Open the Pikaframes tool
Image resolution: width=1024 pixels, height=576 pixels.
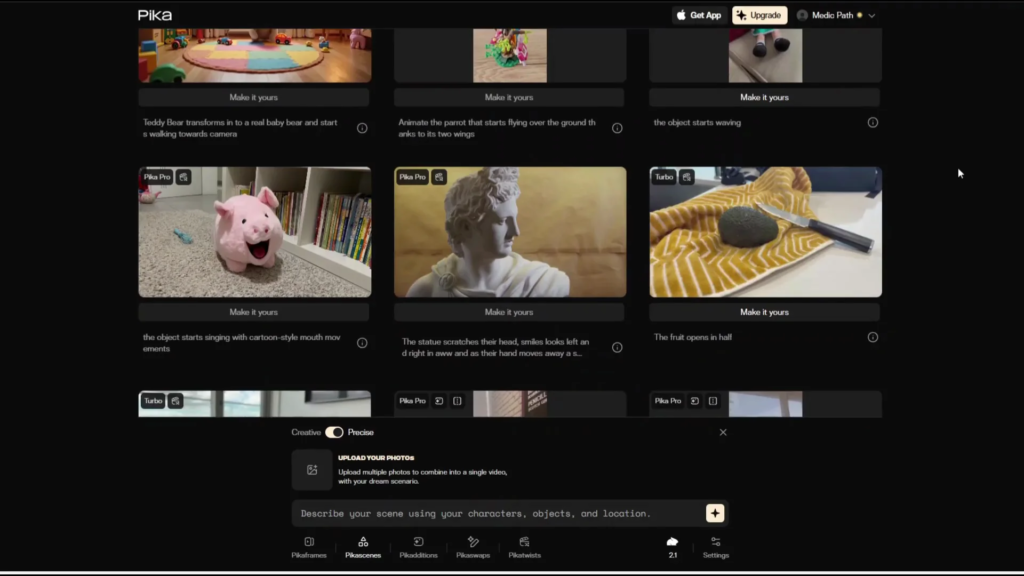pyautogui.click(x=309, y=547)
